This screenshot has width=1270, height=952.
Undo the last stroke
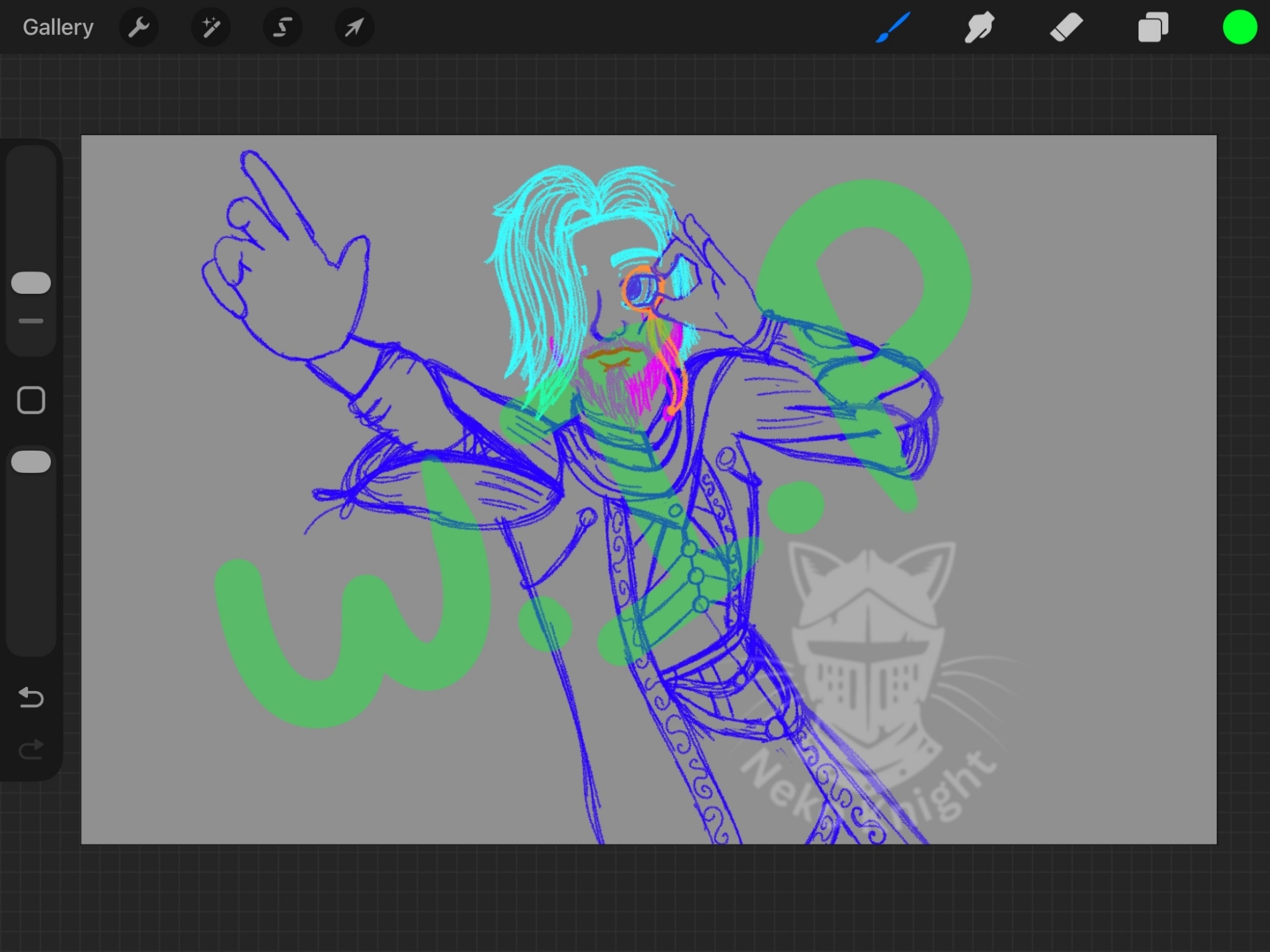coord(31,697)
